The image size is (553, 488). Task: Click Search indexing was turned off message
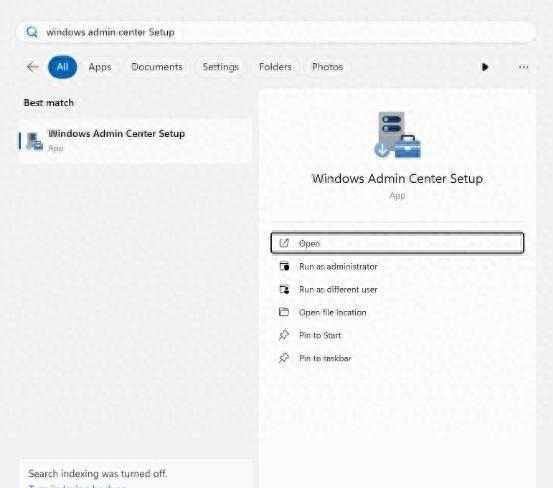click(98, 474)
